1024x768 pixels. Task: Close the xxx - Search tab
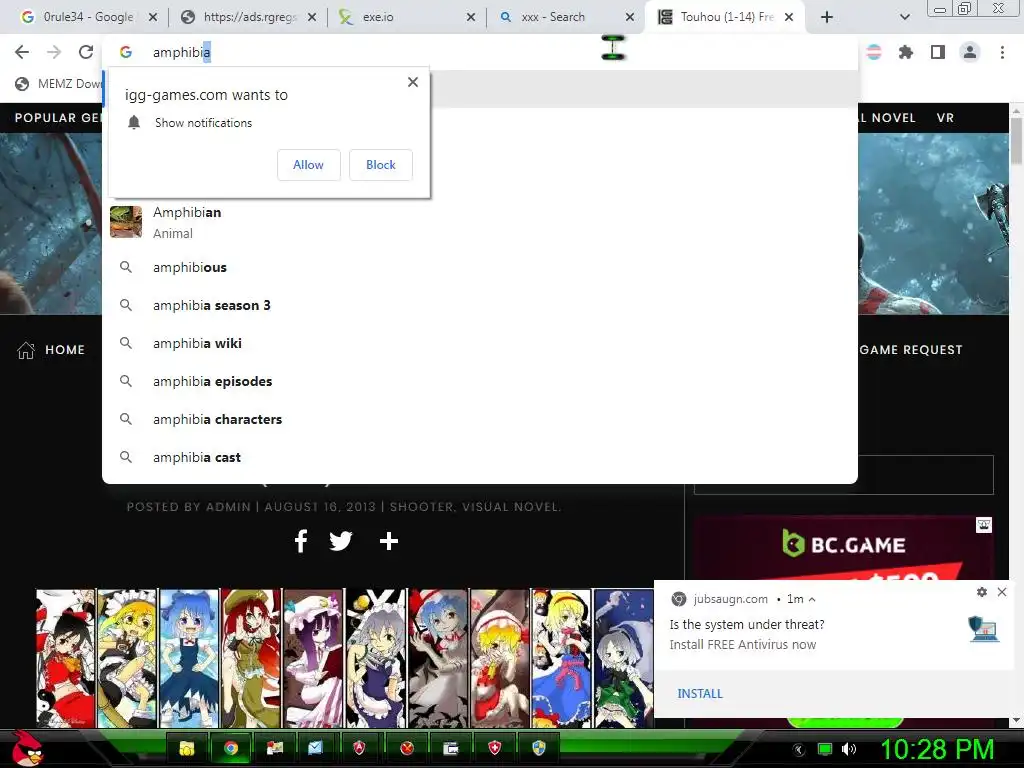tap(630, 17)
